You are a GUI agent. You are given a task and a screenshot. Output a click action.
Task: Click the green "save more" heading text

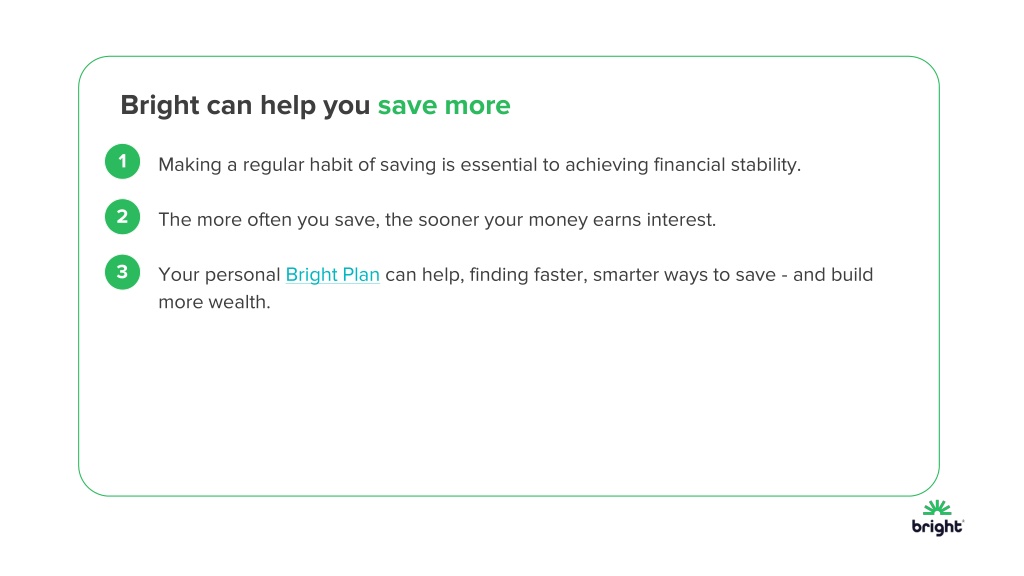pyautogui.click(x=444, y=105)
